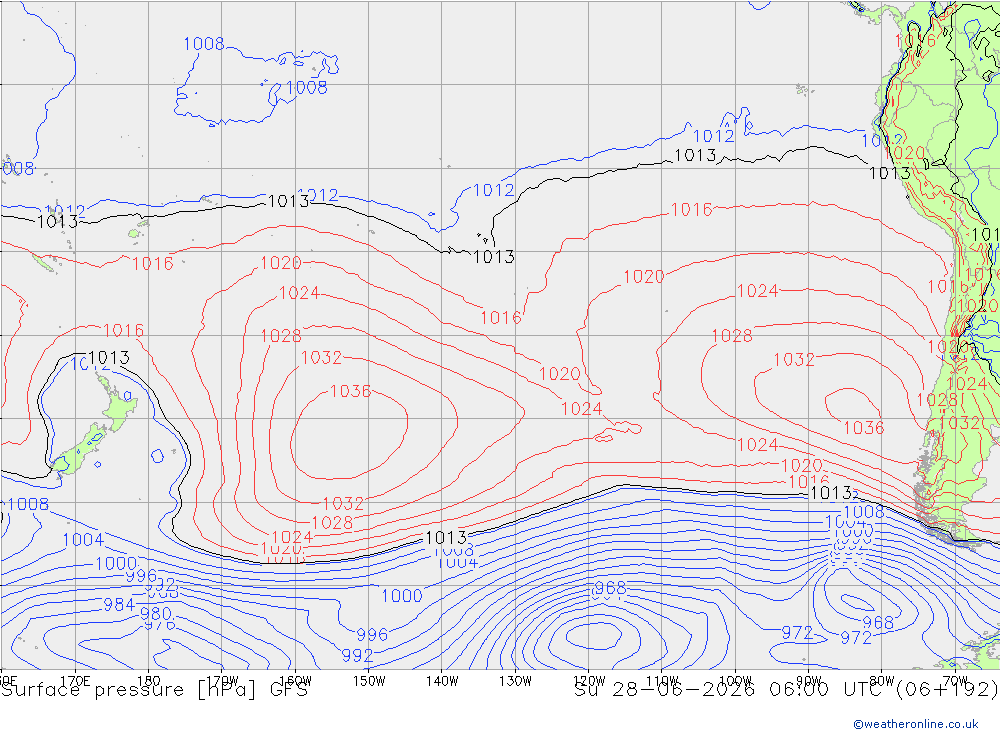Click the 1013 label just below the 1016 near 90W
Image resolution: width=1000 pixels, height=733 pixels.
click(833, 492)
